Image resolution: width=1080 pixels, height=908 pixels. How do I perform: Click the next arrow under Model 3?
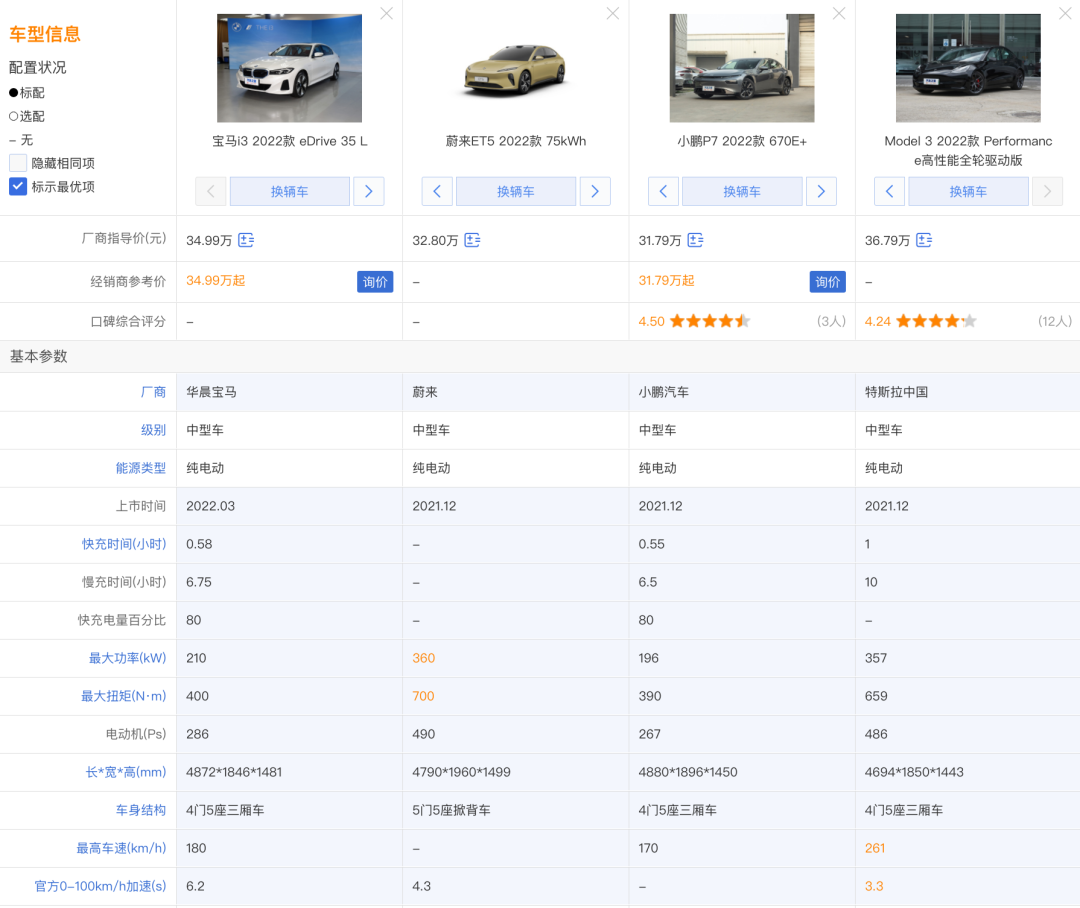pos(1047,192)
